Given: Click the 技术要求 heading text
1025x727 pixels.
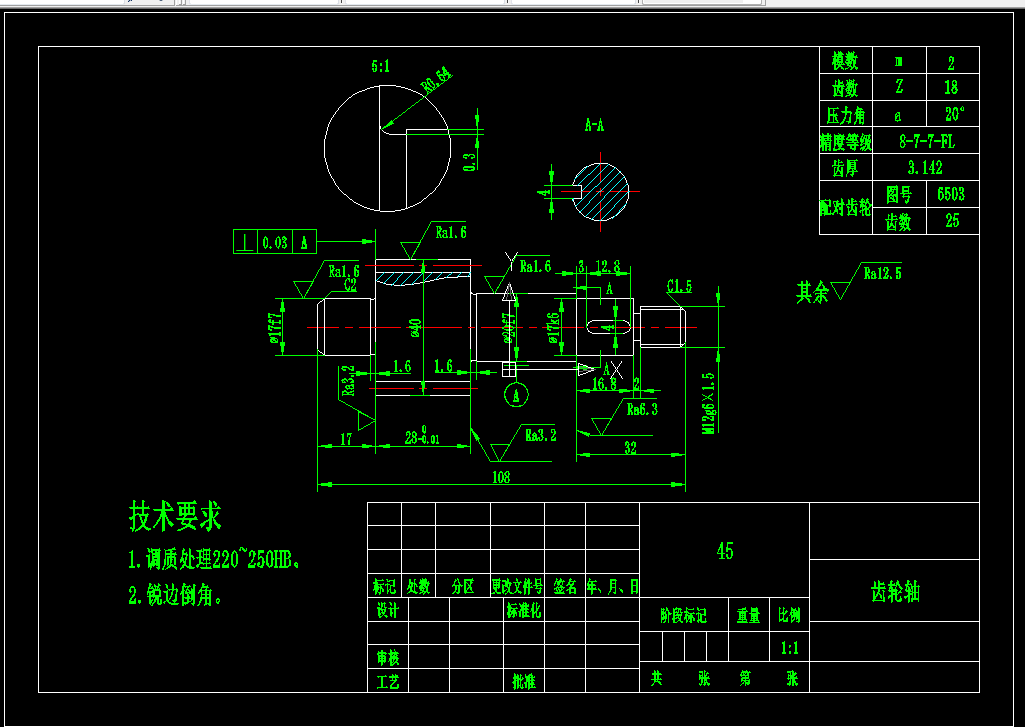Looking at the screenshot, I should (176, 518).
